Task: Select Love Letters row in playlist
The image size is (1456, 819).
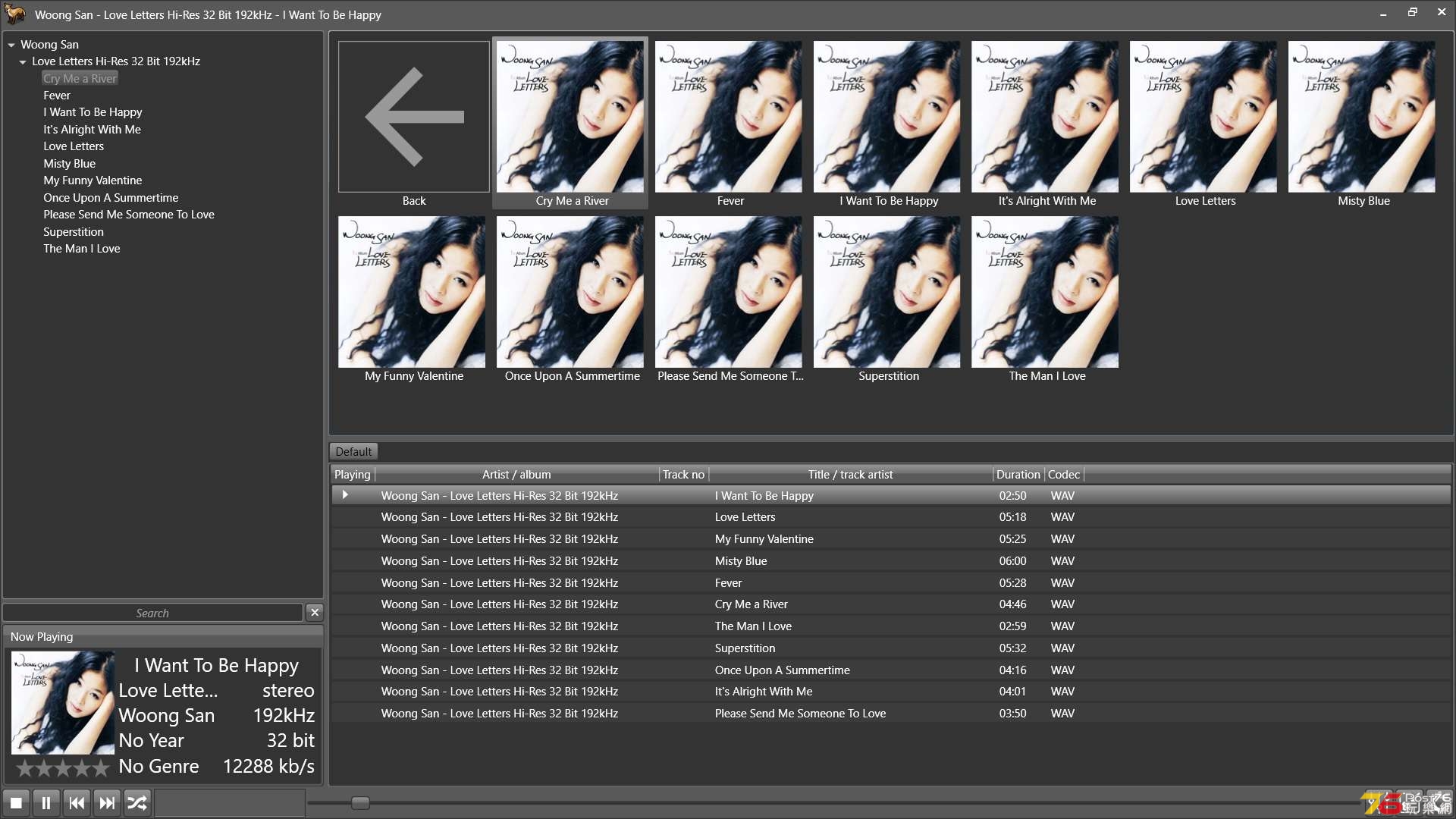Action: tap(890, 517)
